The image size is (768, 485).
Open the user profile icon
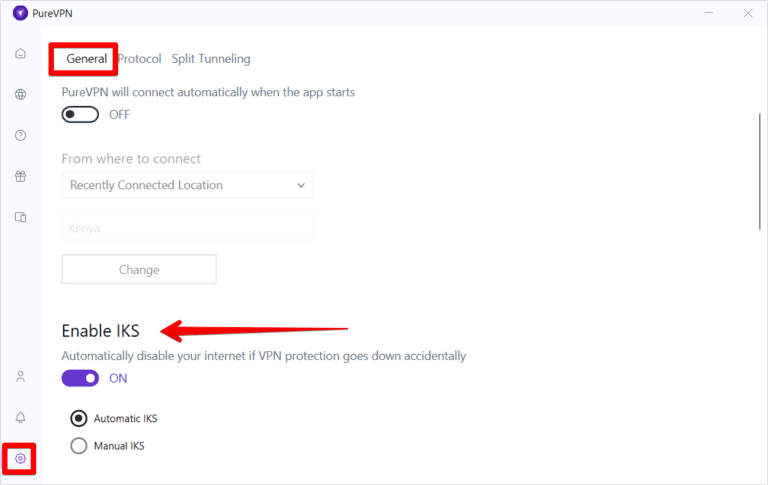tap(20, 377)
